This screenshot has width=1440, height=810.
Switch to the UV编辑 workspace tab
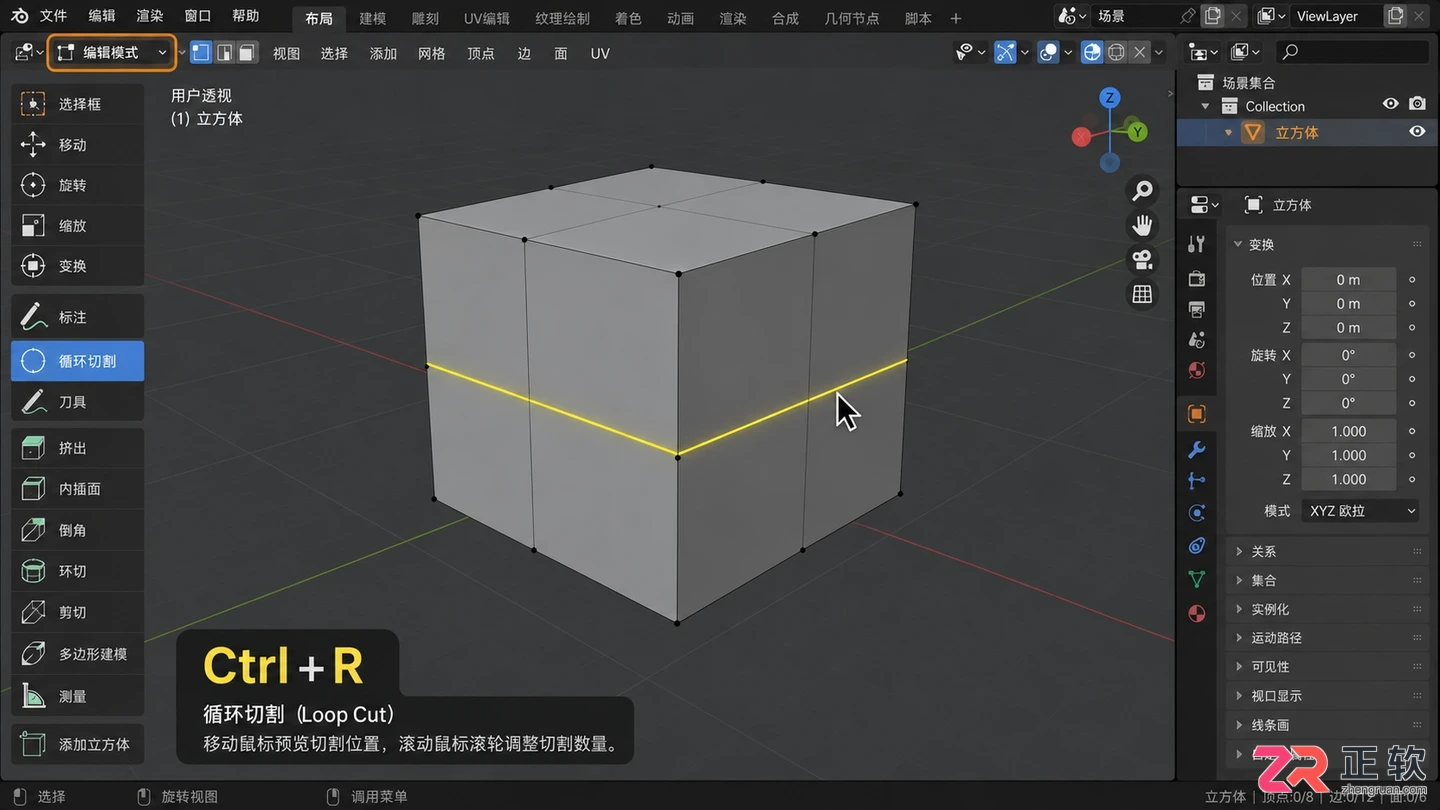(x=487, y=18)
